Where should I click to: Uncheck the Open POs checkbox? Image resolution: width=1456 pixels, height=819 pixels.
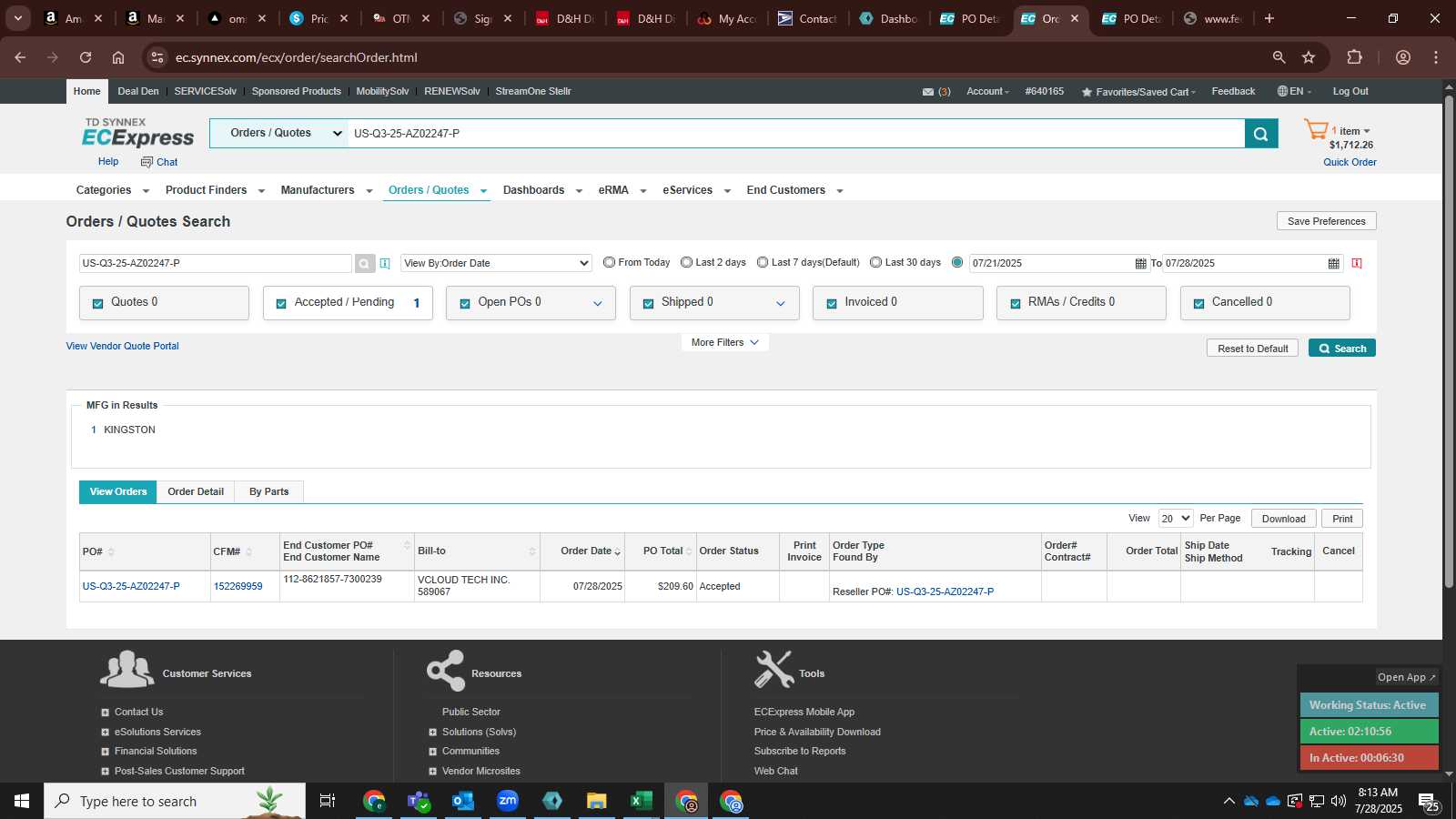[465, 303]
